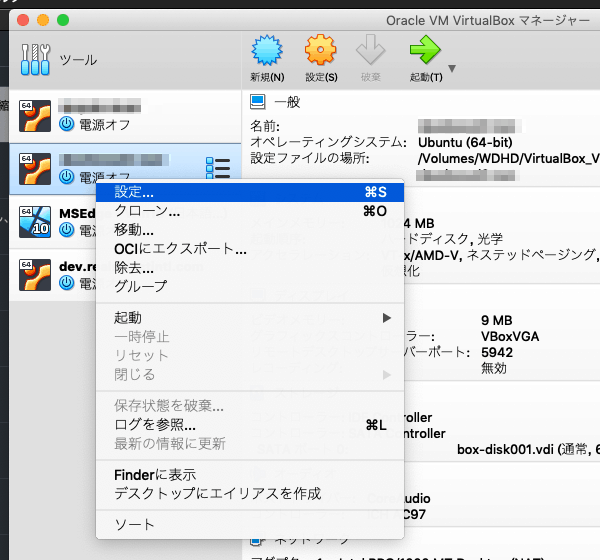Screen dimensions: 600x560
Task: Select the MSEdge Windows 10 VM icon
Action: pyautogui.click(x=35, y=222)
